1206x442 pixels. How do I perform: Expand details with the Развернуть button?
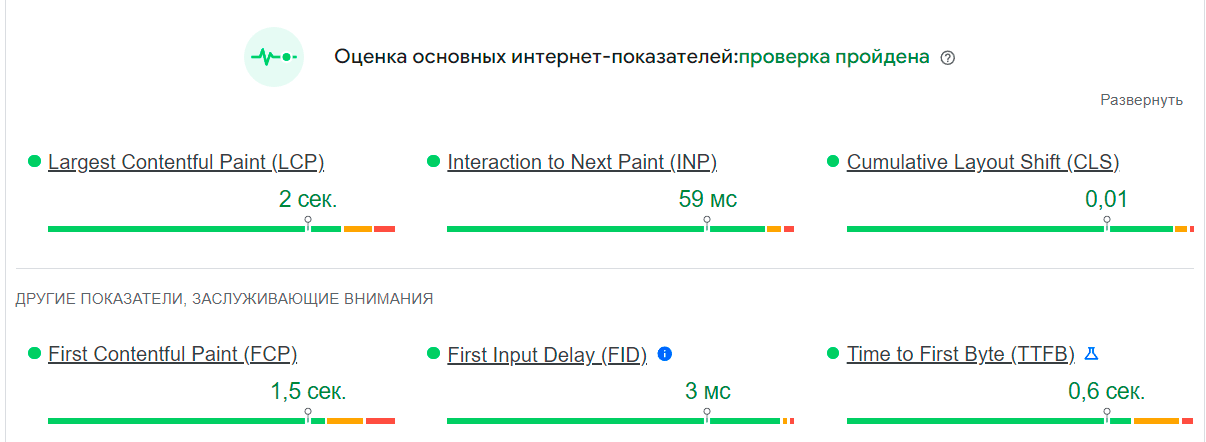tap(1141, 100)
